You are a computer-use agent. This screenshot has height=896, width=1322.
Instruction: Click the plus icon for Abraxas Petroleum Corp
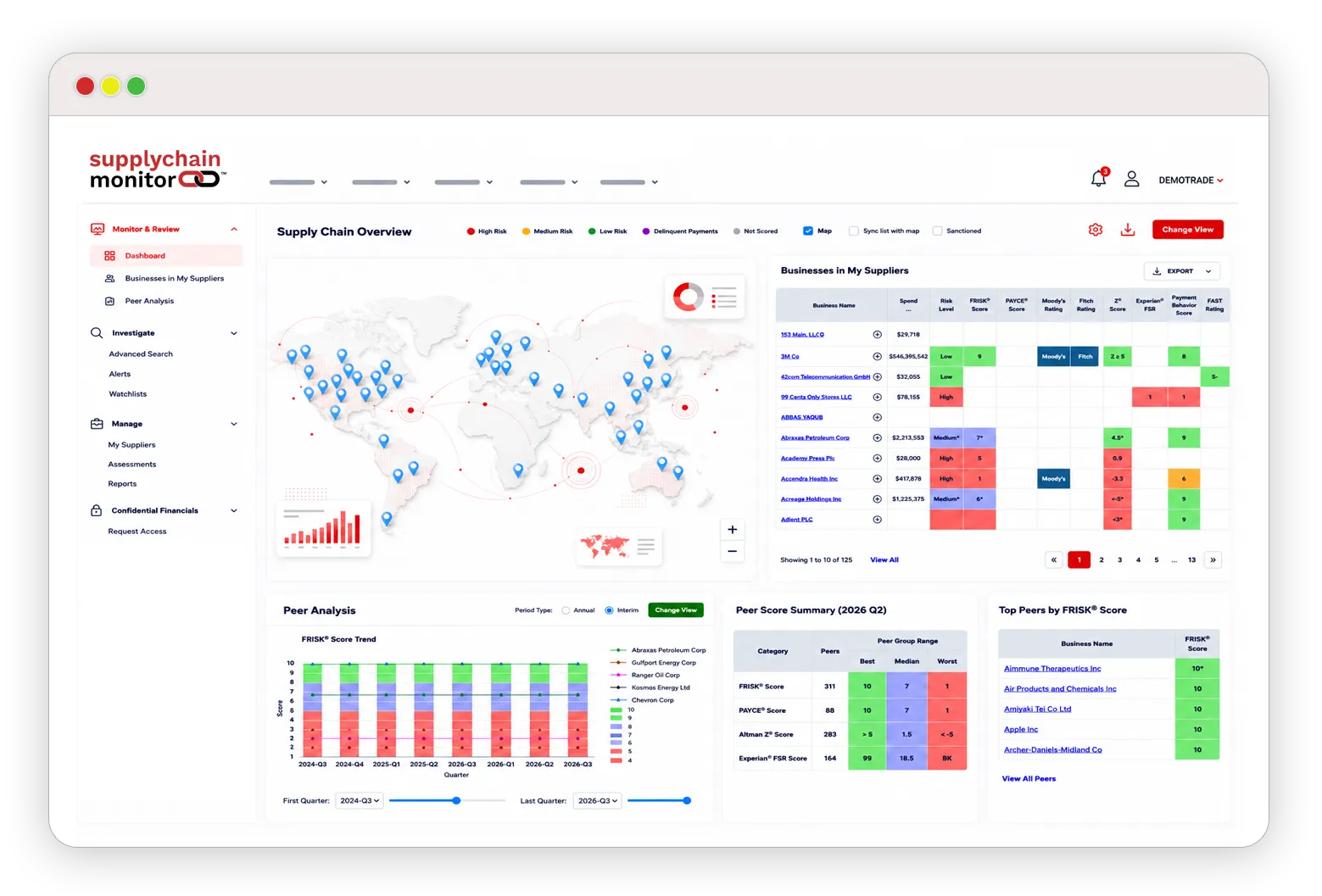pyautogui.click(x=878, y=437)
